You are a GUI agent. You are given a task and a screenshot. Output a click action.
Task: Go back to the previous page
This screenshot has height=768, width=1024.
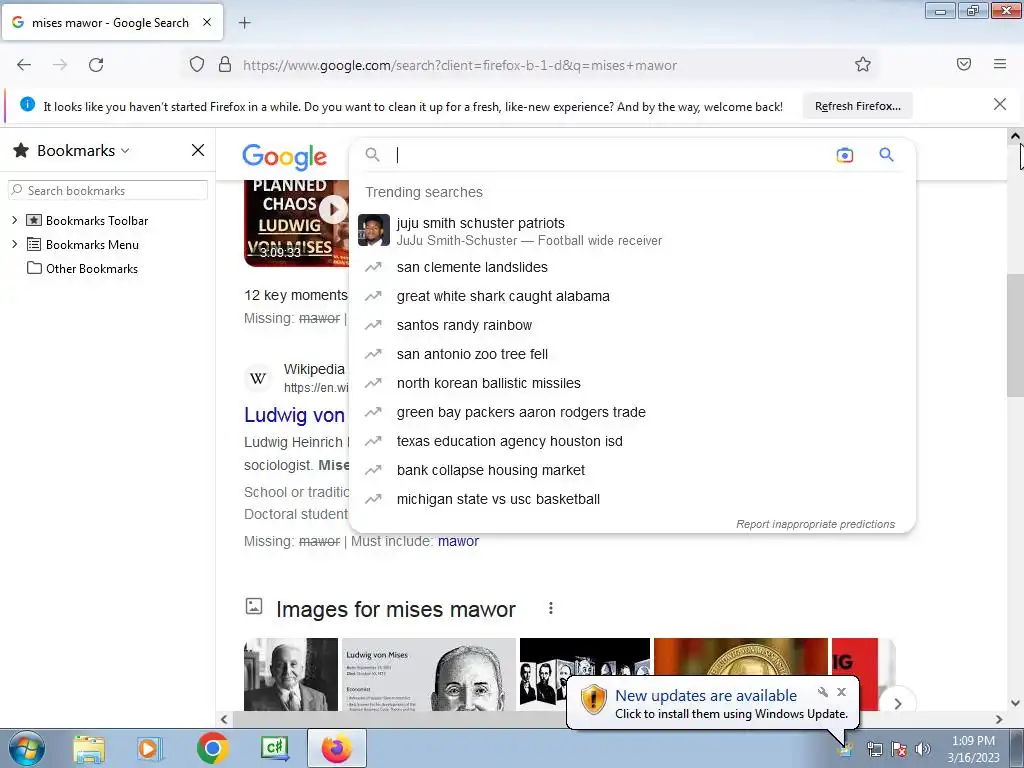(24, 65)
